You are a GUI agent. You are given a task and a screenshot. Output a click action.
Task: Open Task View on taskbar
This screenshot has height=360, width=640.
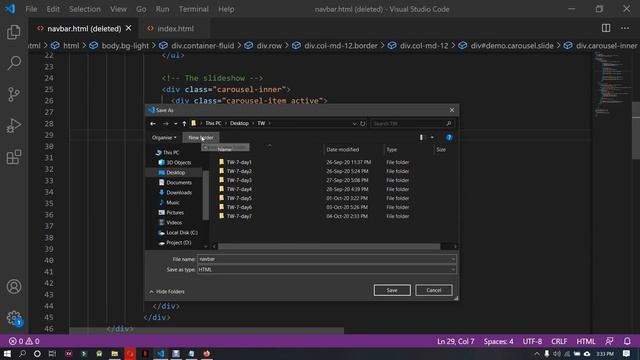tap(52, 353)
